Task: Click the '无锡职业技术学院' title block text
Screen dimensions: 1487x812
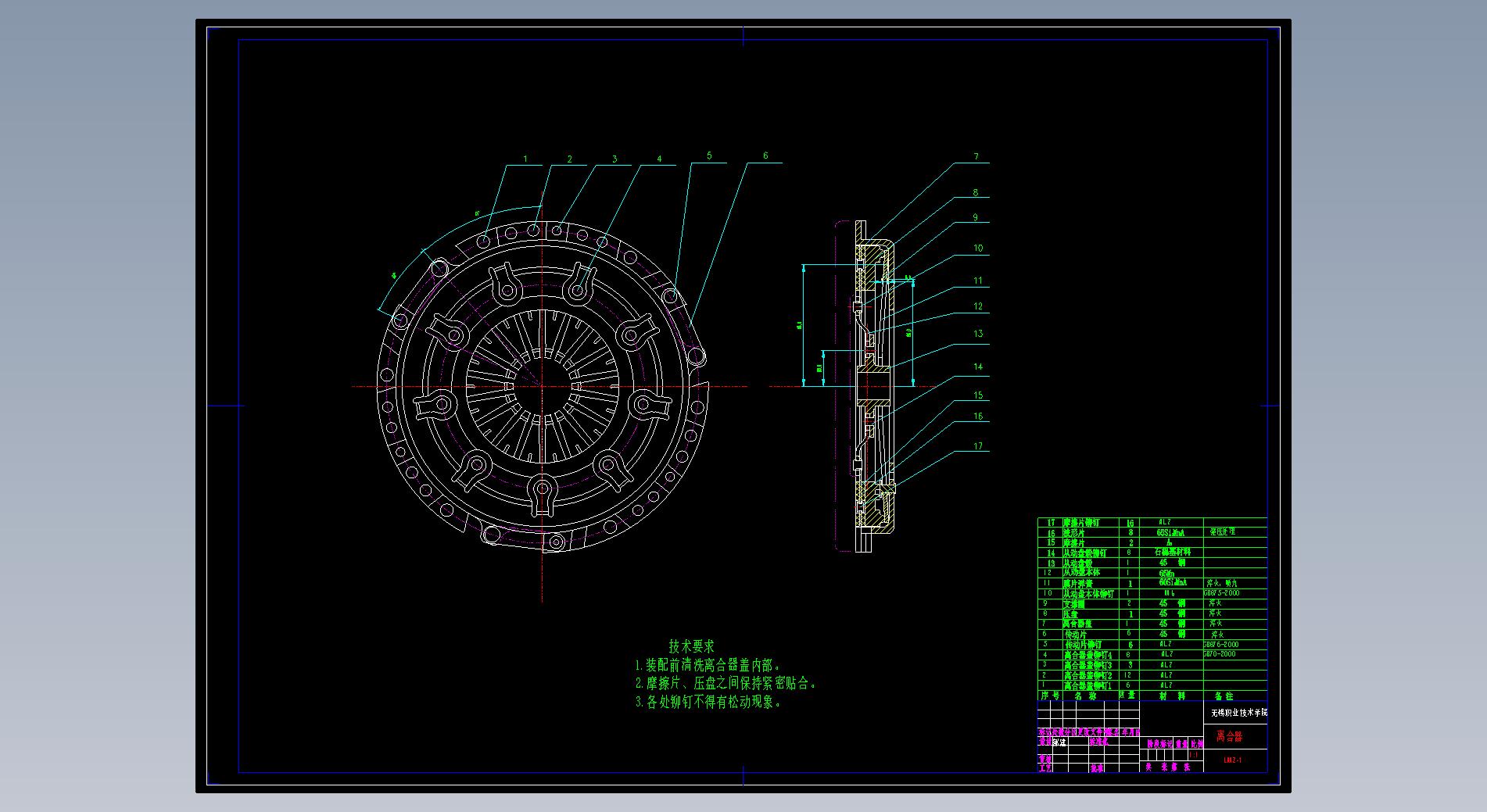Action: coord(1240,713)
